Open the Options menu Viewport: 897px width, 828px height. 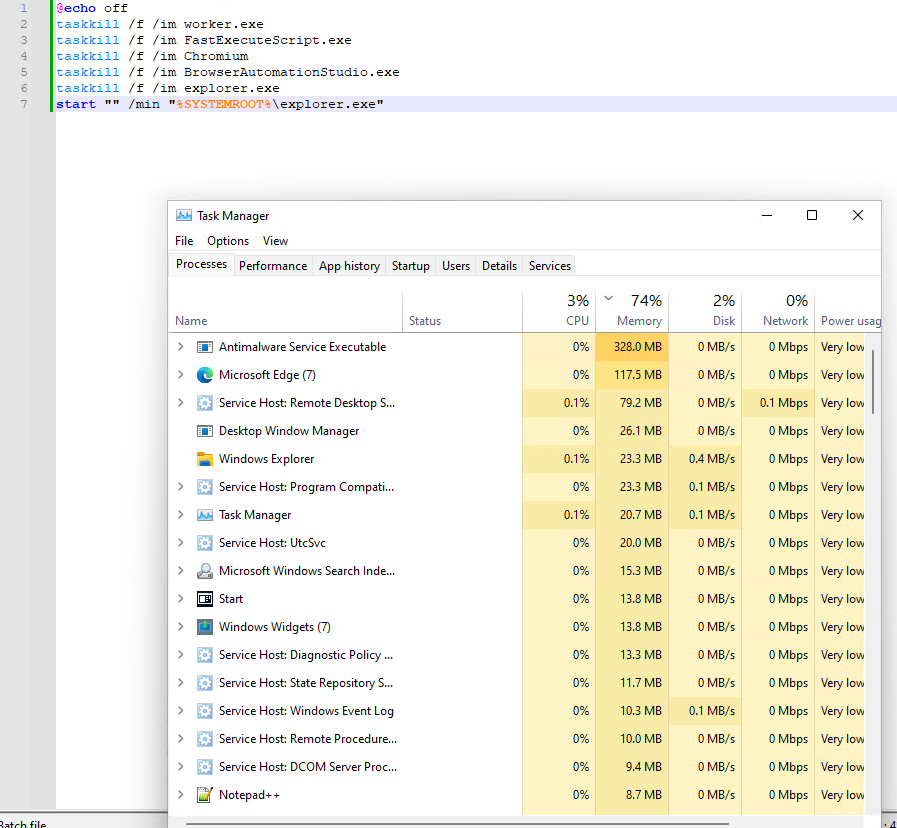228,241
